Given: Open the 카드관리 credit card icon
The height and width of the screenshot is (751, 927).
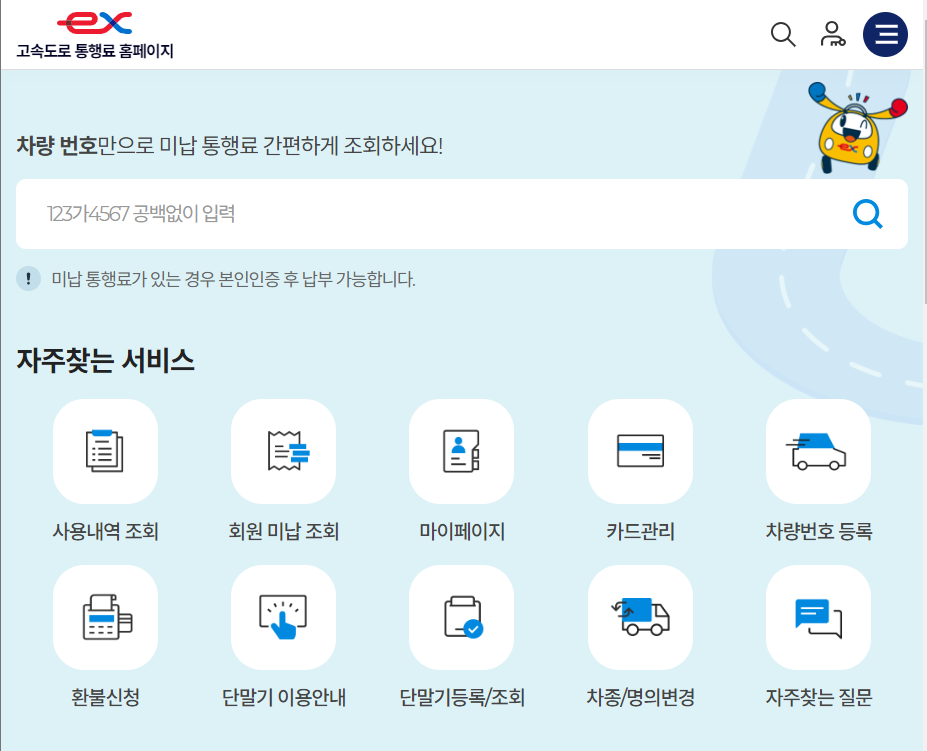Looking at the screenshot, I should (x=640, y=451).
